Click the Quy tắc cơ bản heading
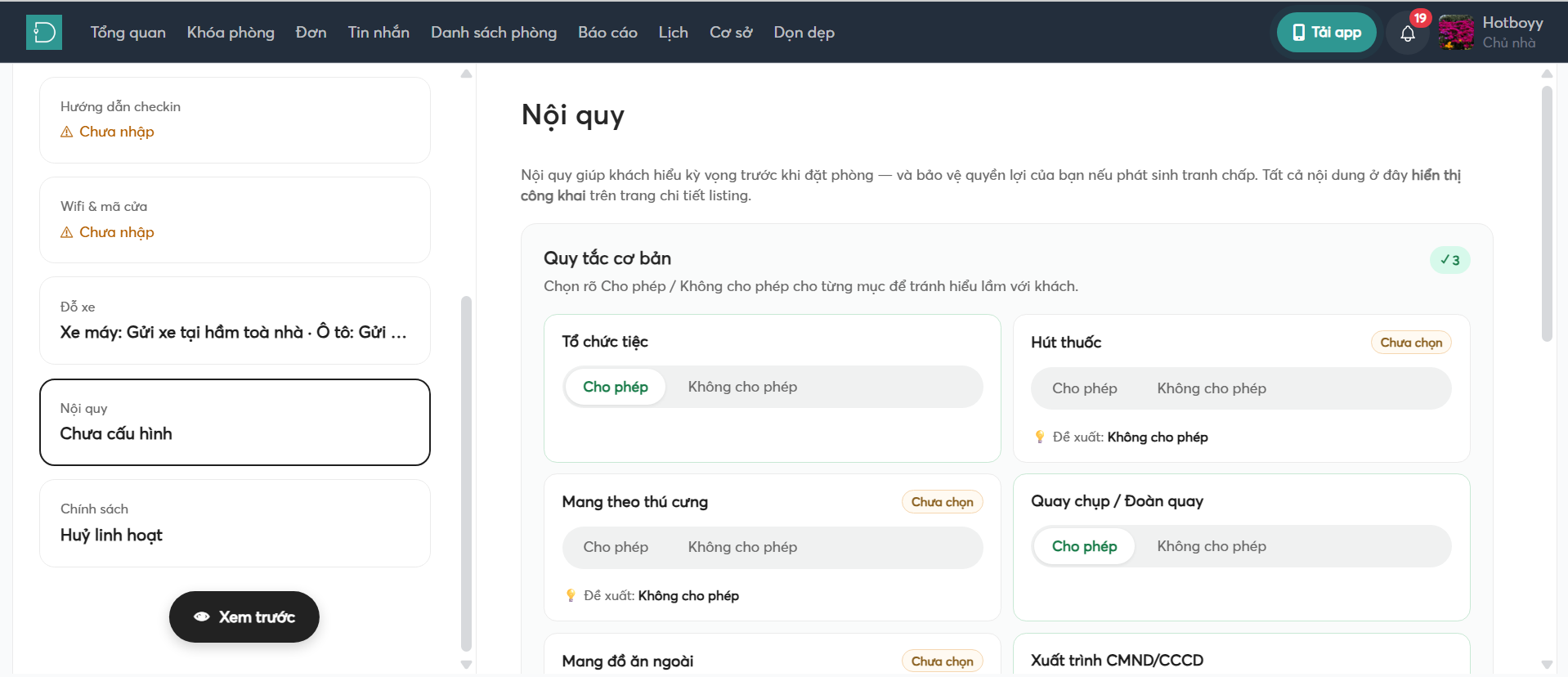Viewport: 1568px width, 677px height. pos(607,258)
